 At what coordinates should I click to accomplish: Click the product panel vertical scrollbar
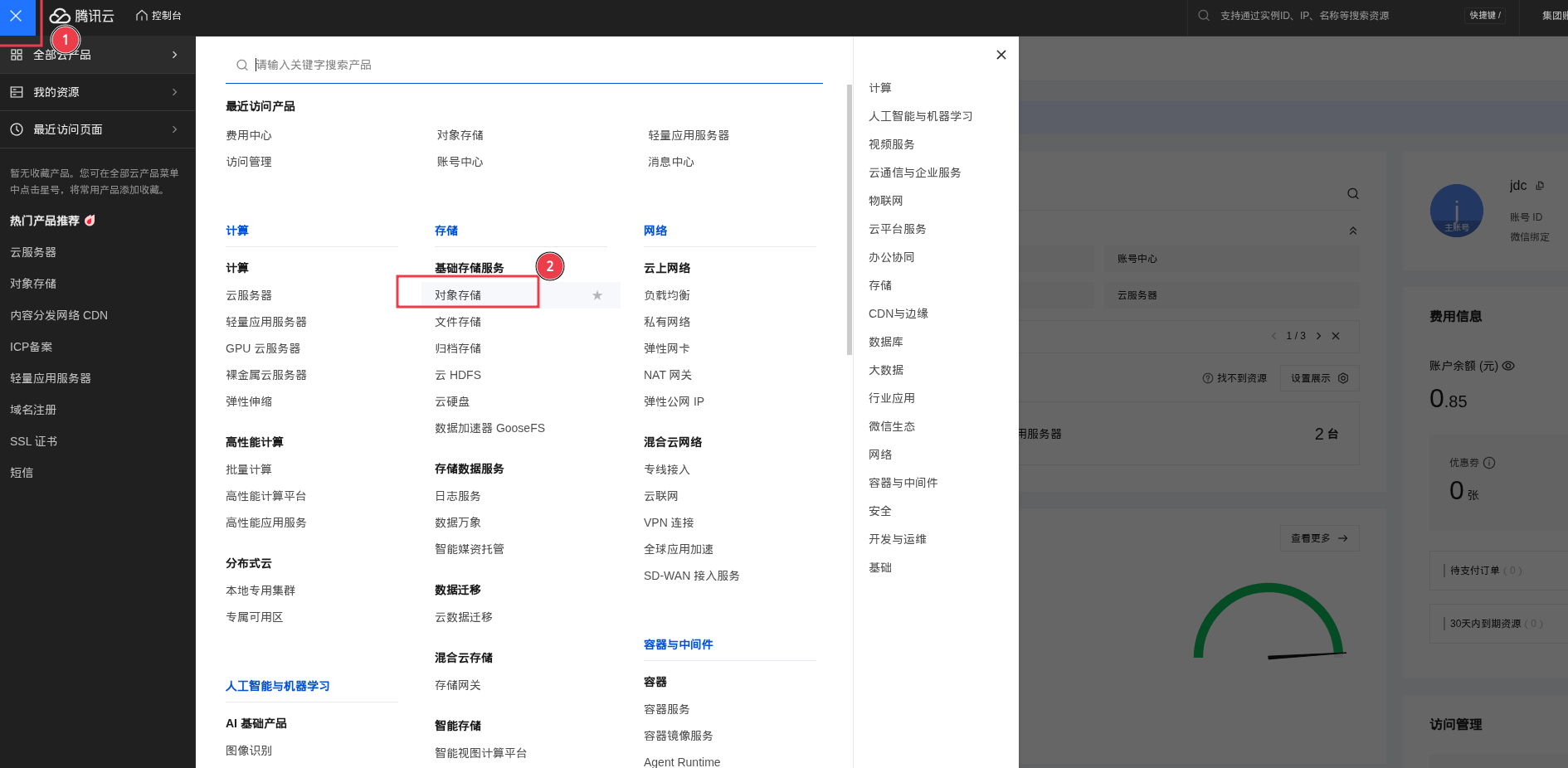coord(849,220)
